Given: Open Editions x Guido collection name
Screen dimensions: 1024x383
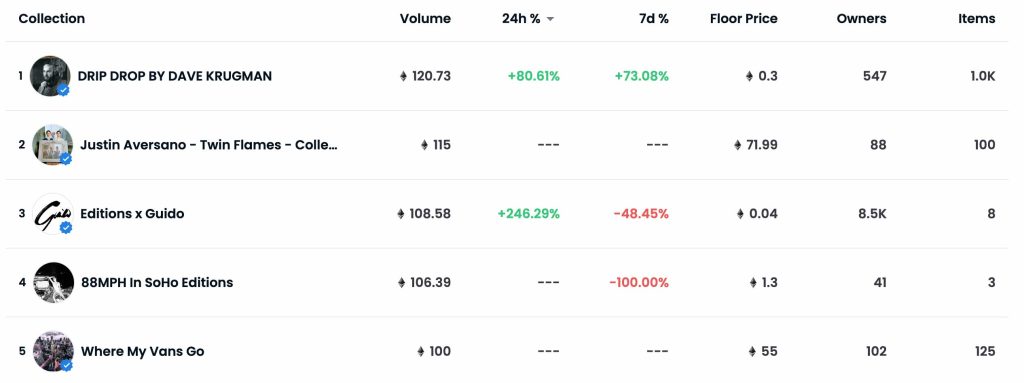Looking at the screenshot, I should click(132, 214).
